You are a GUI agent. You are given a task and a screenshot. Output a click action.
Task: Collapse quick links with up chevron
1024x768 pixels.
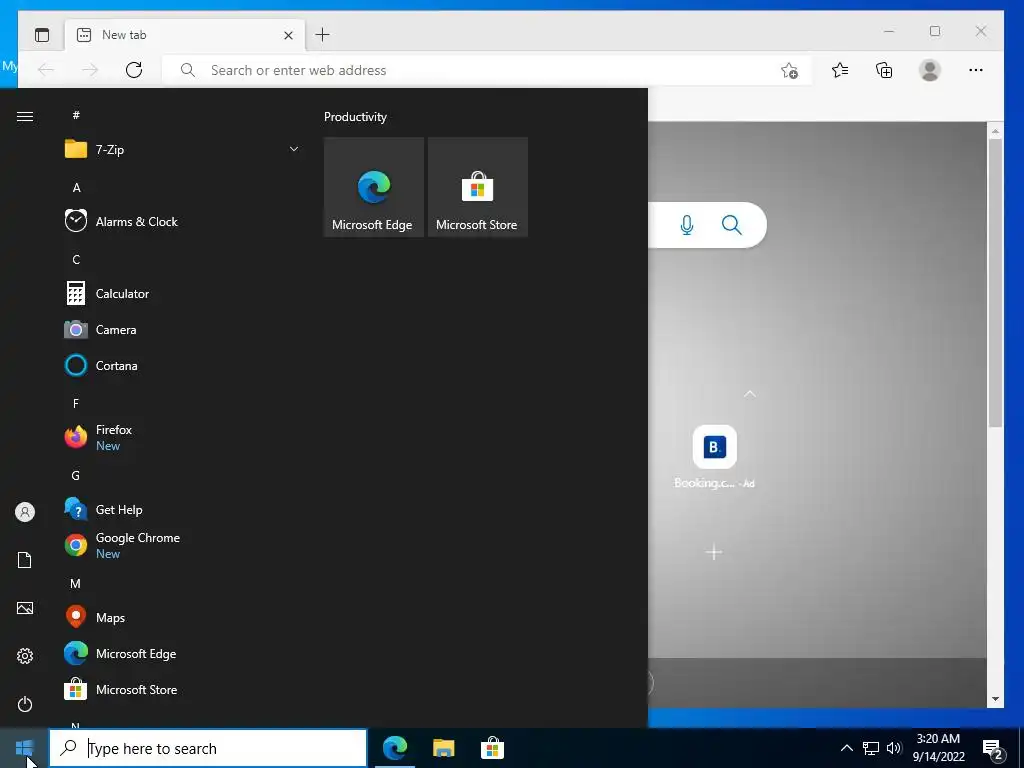point(750,394)
